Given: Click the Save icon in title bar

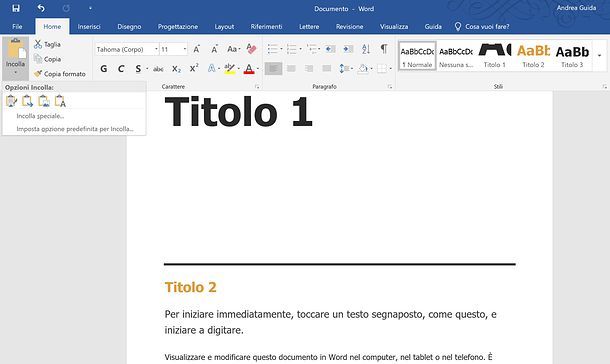Looking at the screenshot, I should click(16, 8).
